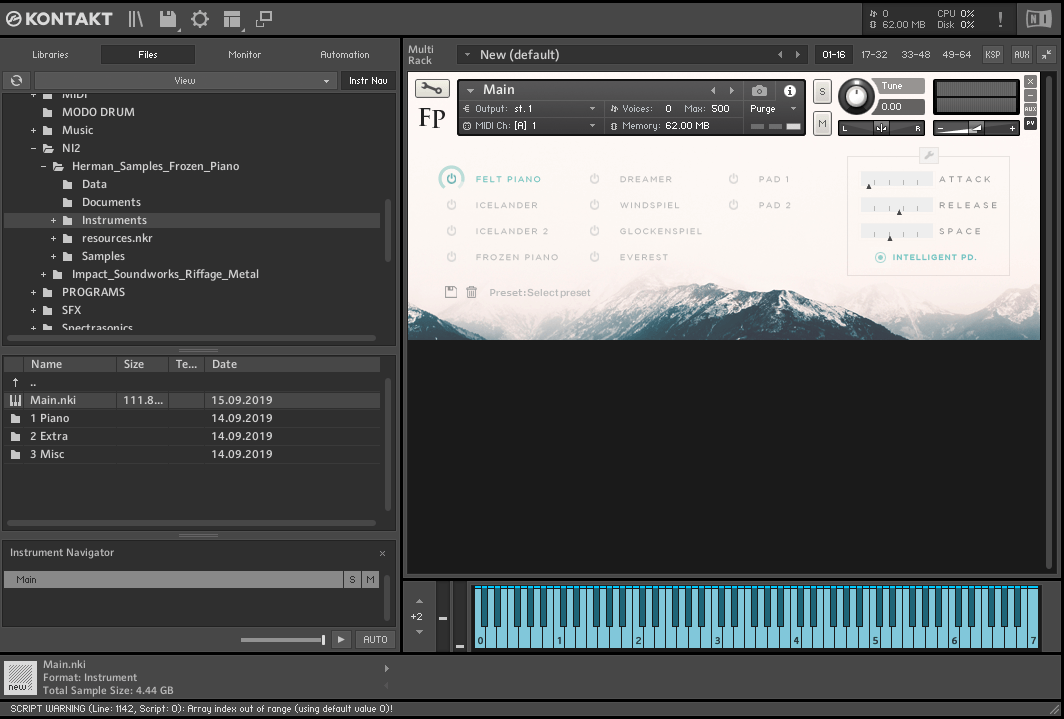Adjust the ATTACK slider
This screenshot has height=719, width=1064.
click(x=895, y=180)
